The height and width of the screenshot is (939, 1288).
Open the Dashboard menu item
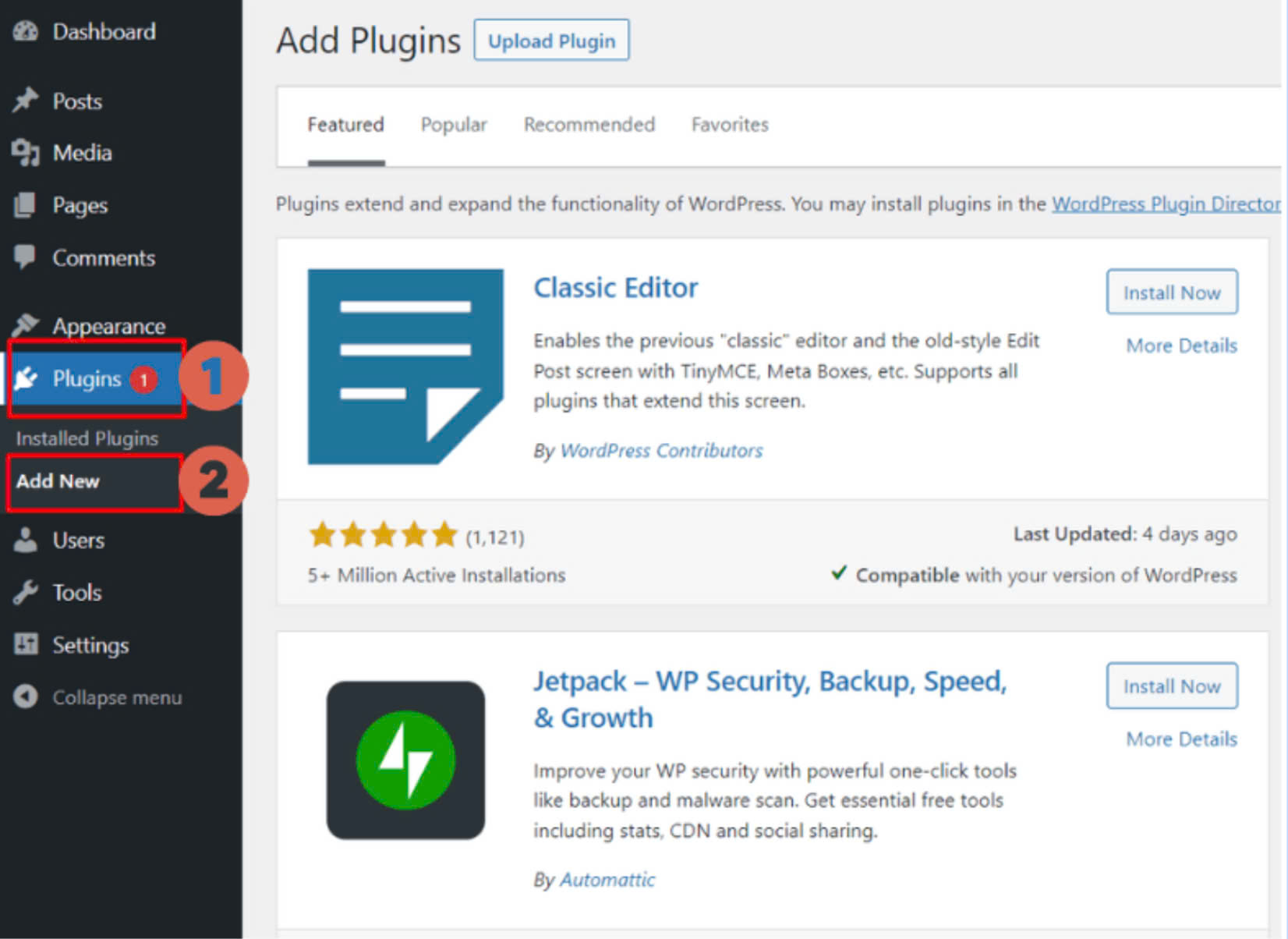click(x=104, y=31)
